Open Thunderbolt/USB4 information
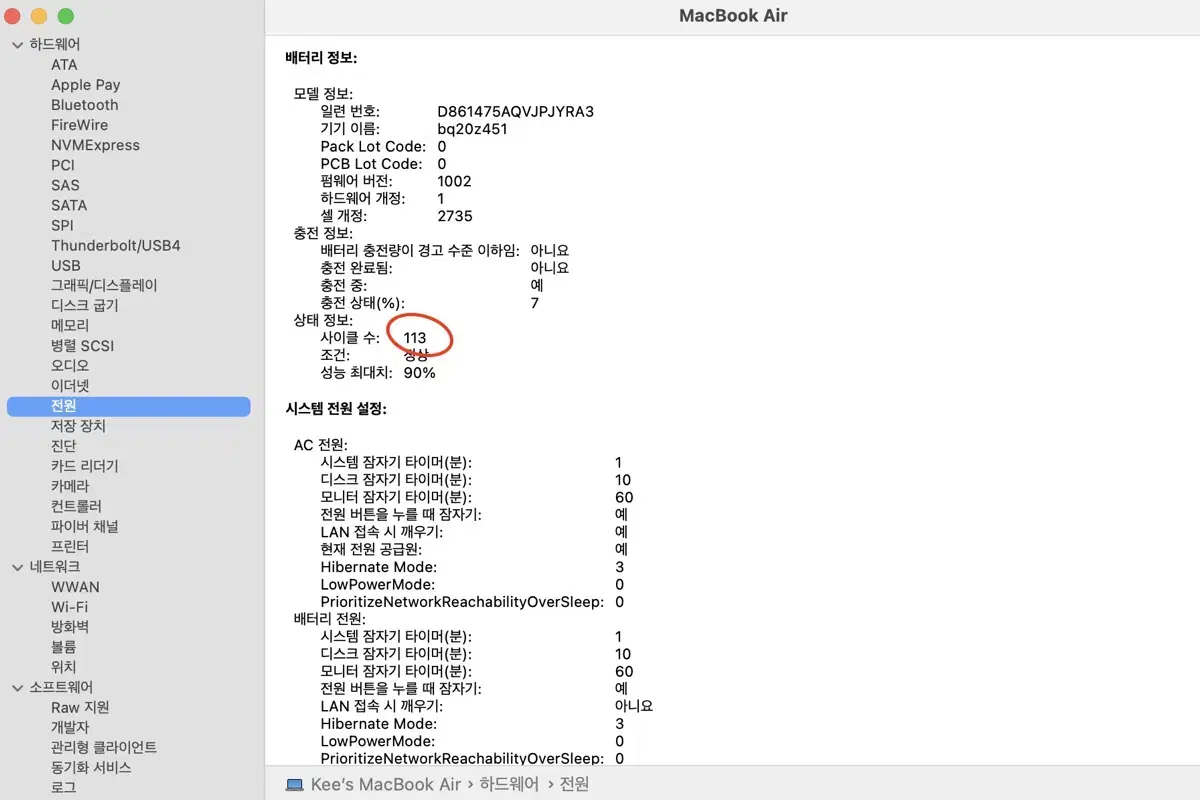1200x800 pixels. tap(116, 245)
